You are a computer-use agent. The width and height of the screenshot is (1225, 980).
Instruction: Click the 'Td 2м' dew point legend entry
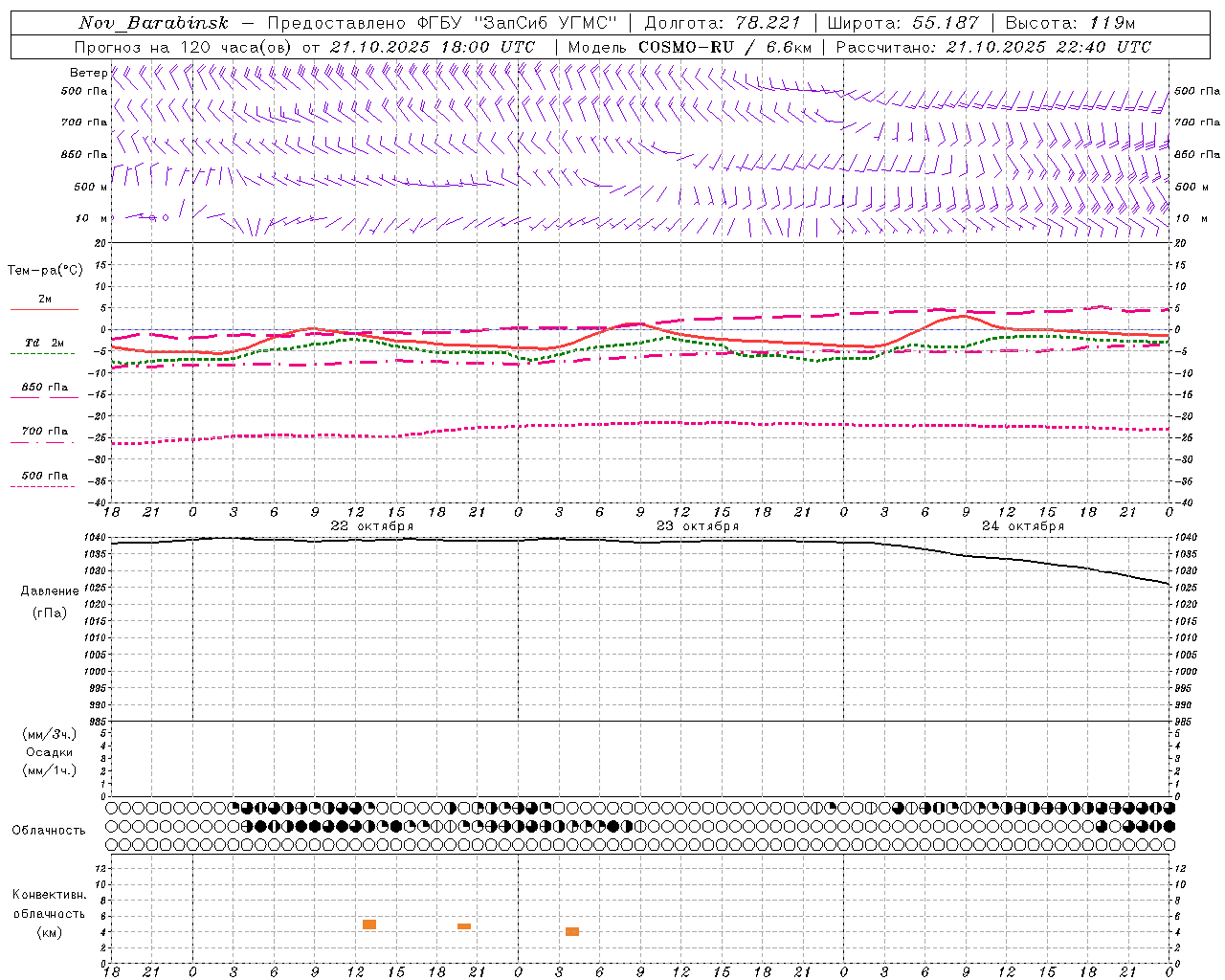(45, 343)
